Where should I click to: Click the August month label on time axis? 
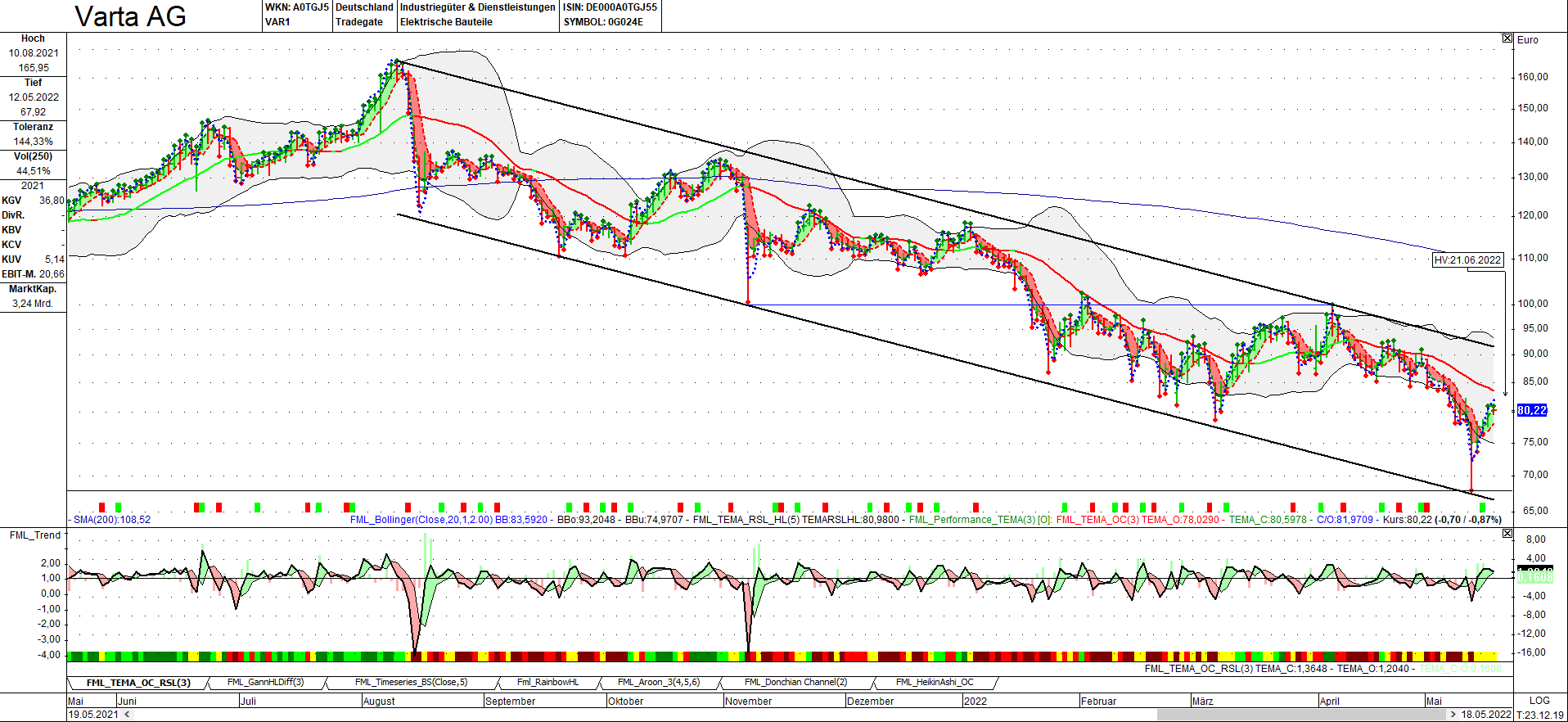pyautogui.click(x=379, y=702)
